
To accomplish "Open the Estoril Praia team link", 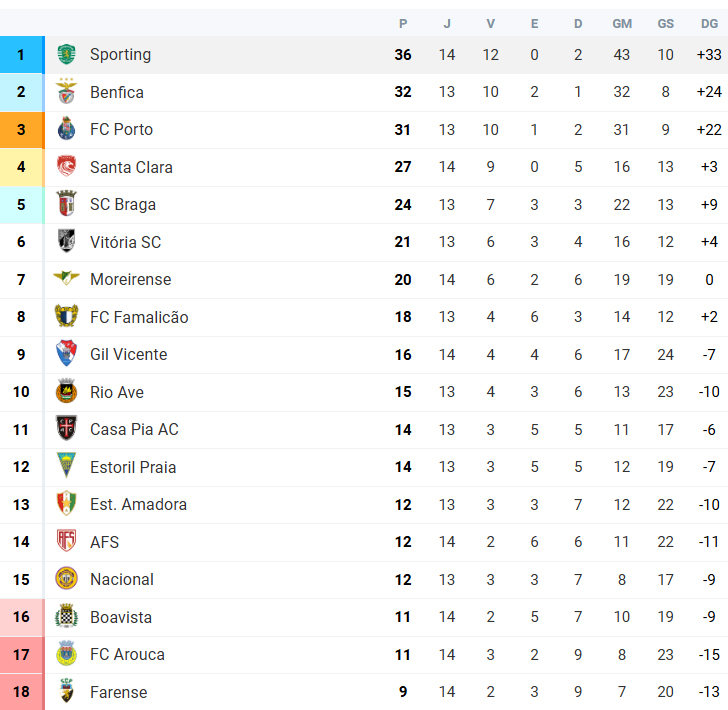I will (133, 467).
